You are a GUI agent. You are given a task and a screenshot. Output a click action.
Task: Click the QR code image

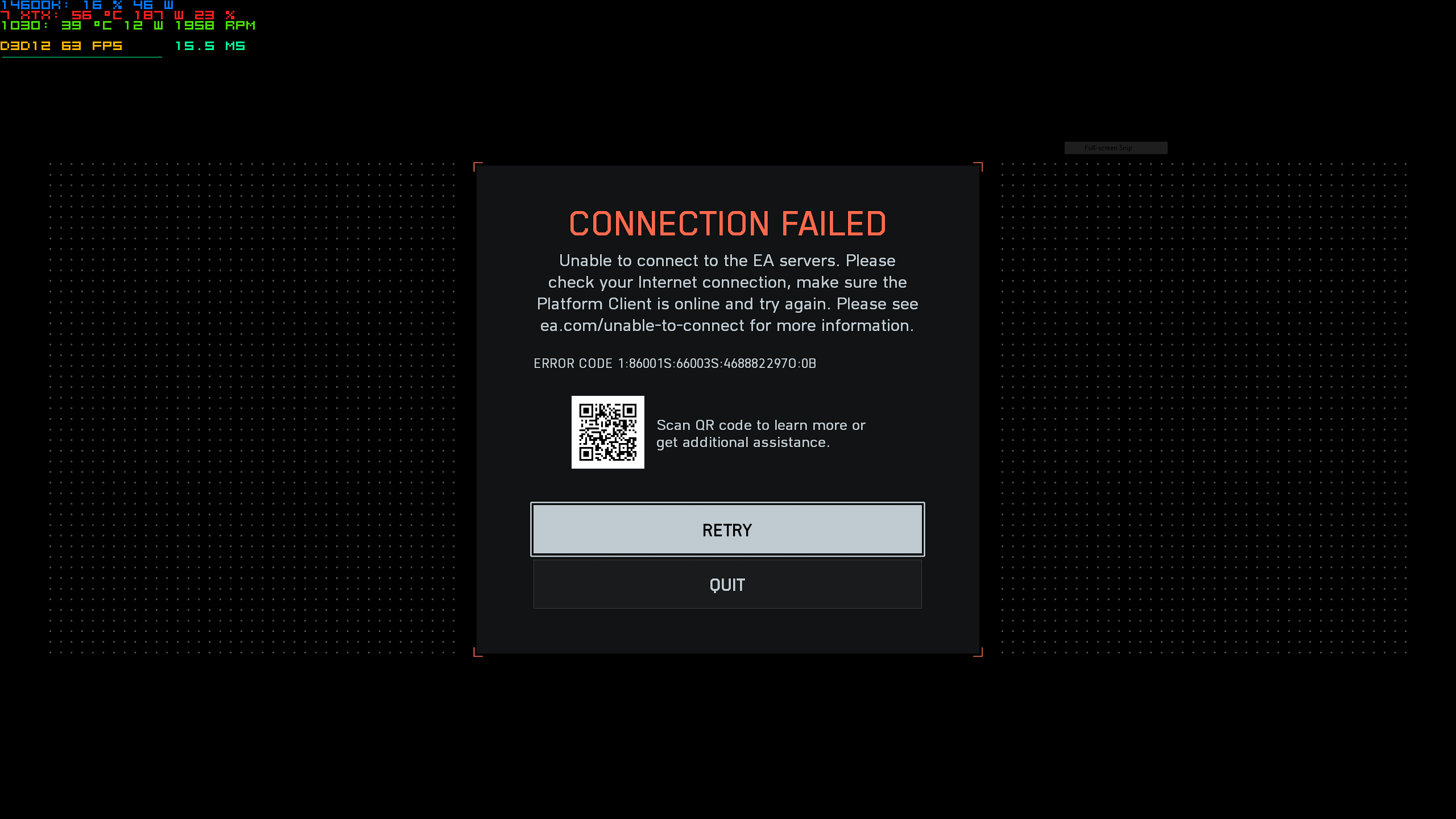(607, 432)
